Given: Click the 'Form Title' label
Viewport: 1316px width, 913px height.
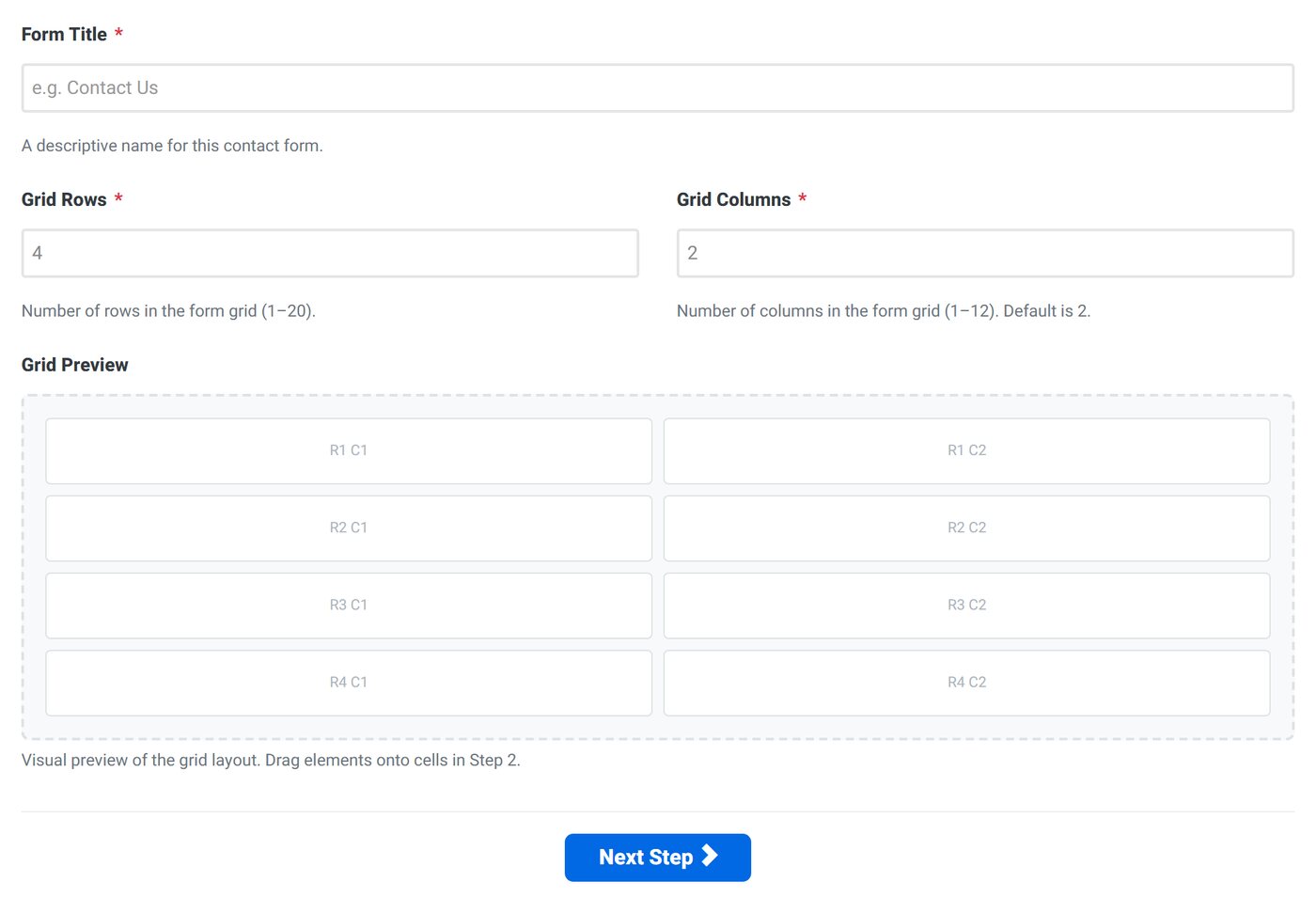Looking at the screenshot, I should click(x=64, y=35).
